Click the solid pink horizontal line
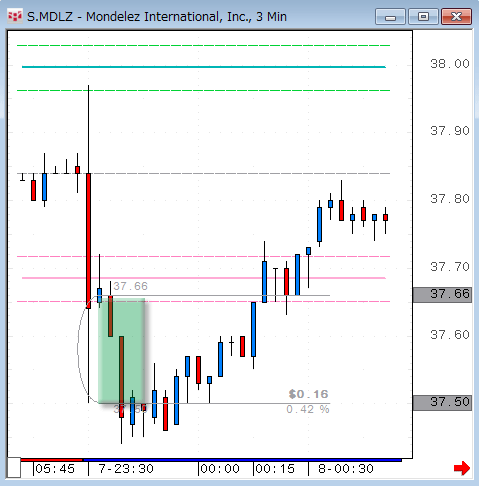479x486 pixels. click(204, 278)
